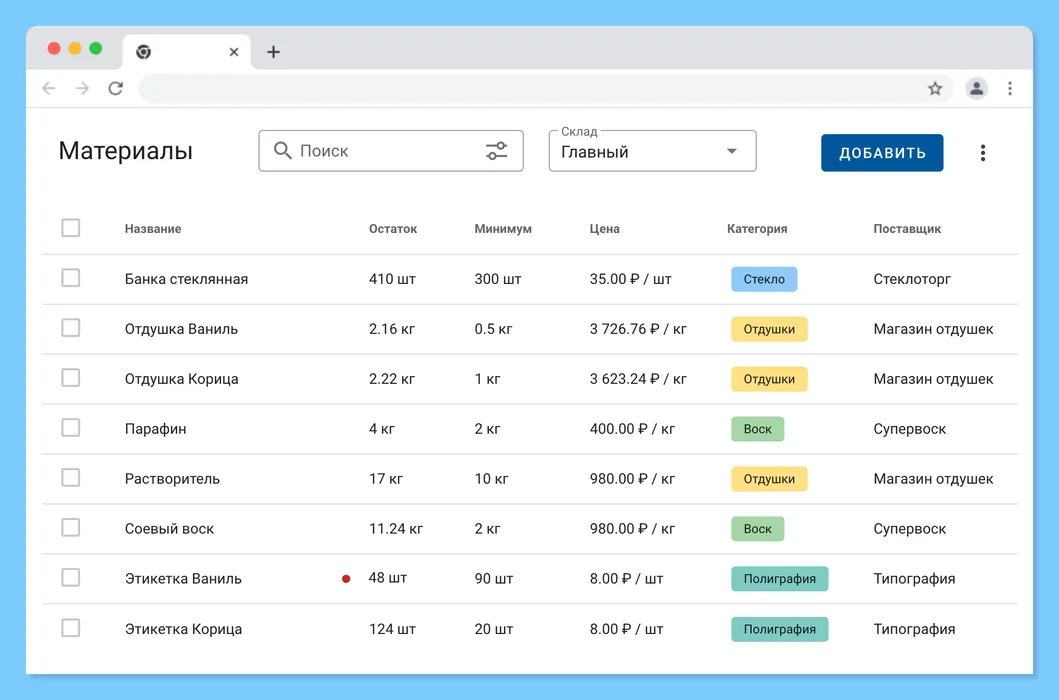Screen dimensions: 1059x700
Task: Click Воск tag in Соевый воск row
Action: (758, 529)
